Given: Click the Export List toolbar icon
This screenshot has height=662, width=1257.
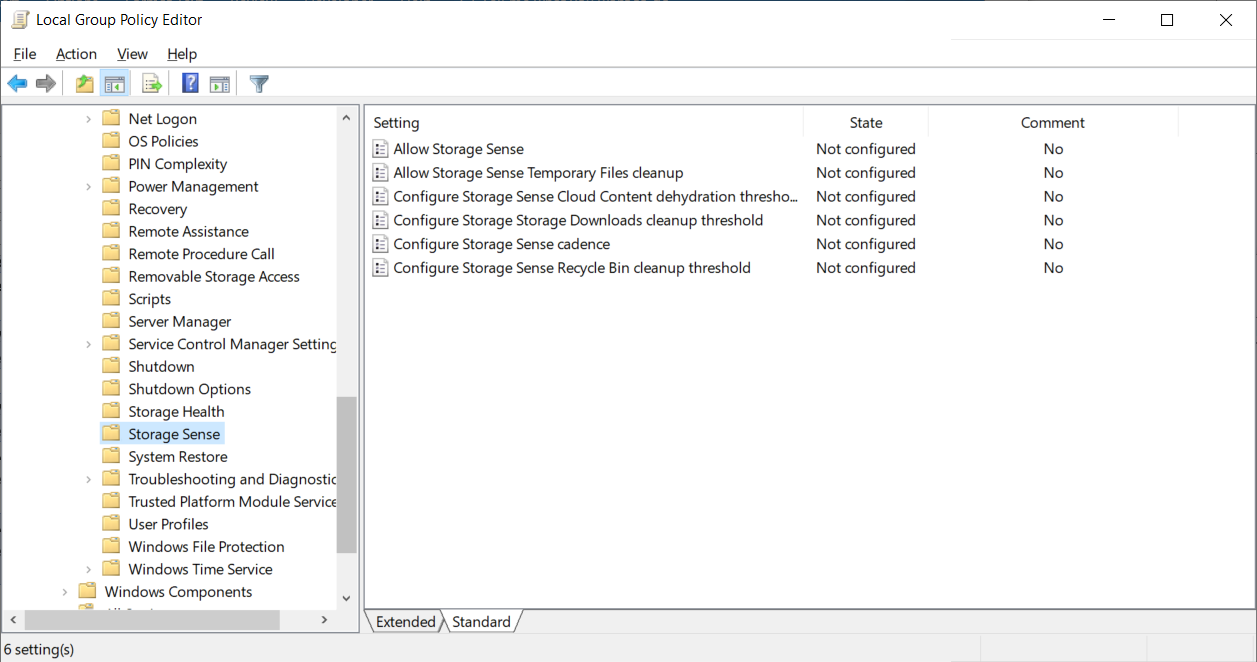Looking at the screenshot, I should [152, 84].
